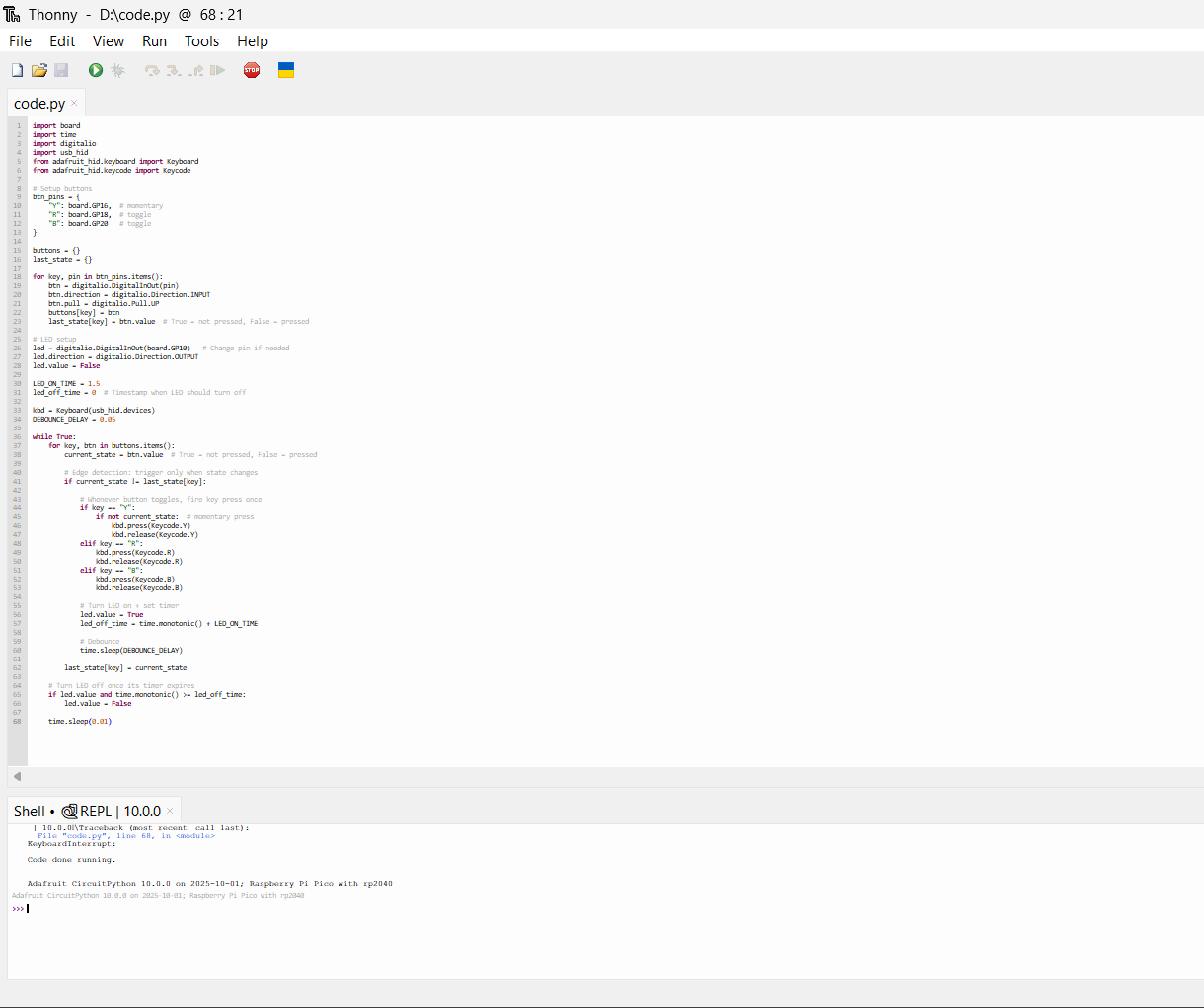Click the 'kbd.press(Keycode.Y)' line
Screen dimensions: 1204x1008
151,525
